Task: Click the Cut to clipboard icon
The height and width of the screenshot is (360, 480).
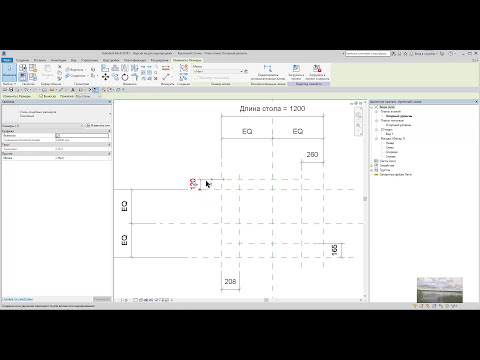Action: pos(60,67)
